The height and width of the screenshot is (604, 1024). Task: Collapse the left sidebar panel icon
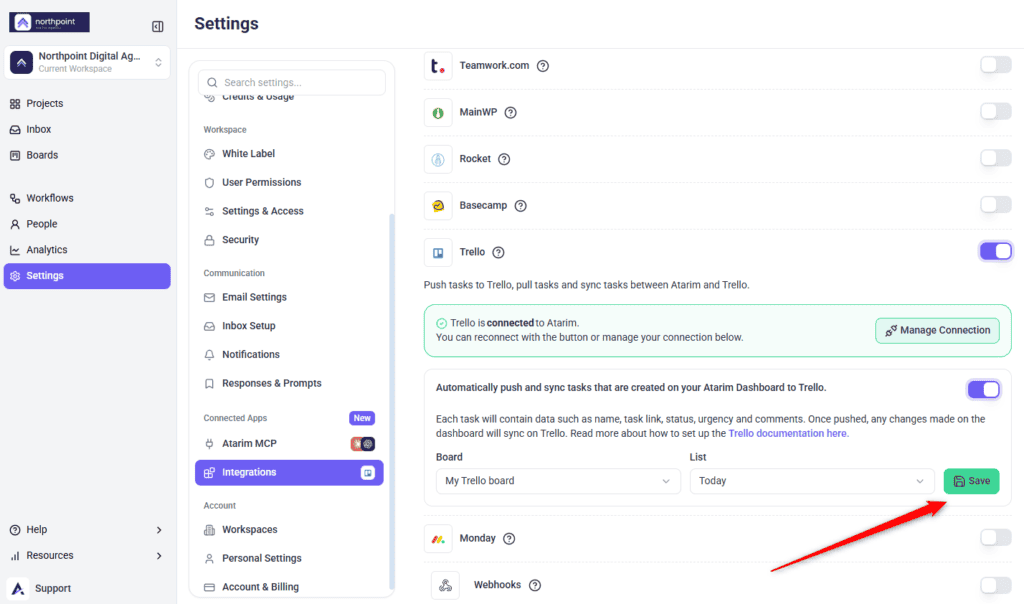(157, 26)
